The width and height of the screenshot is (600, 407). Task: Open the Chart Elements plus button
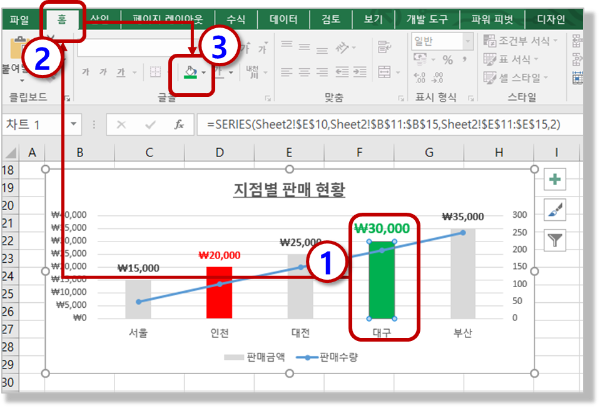tap(555, 179)
